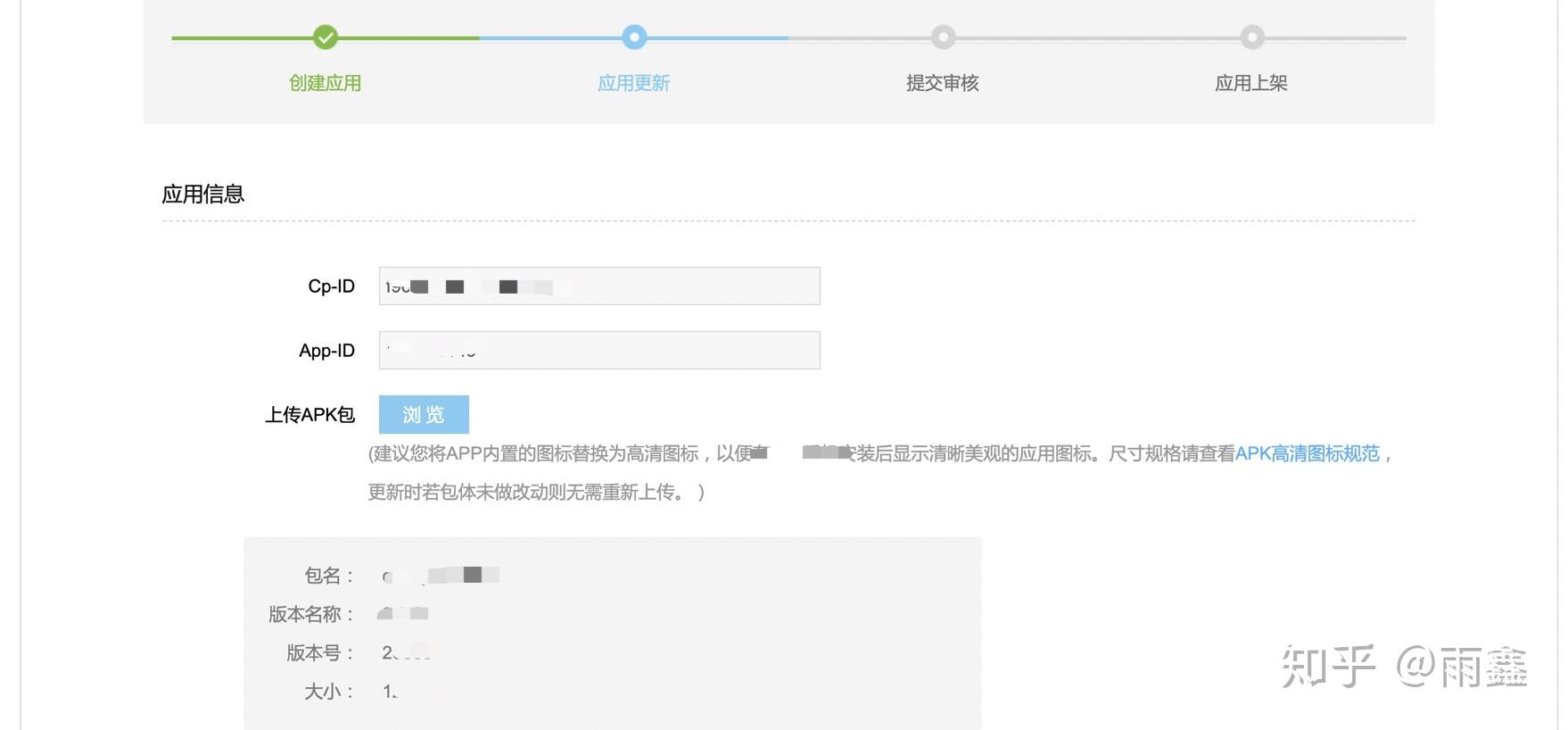Select the 提交审核 step label
Screen dimensions: 1568x730
pos(943,83)
